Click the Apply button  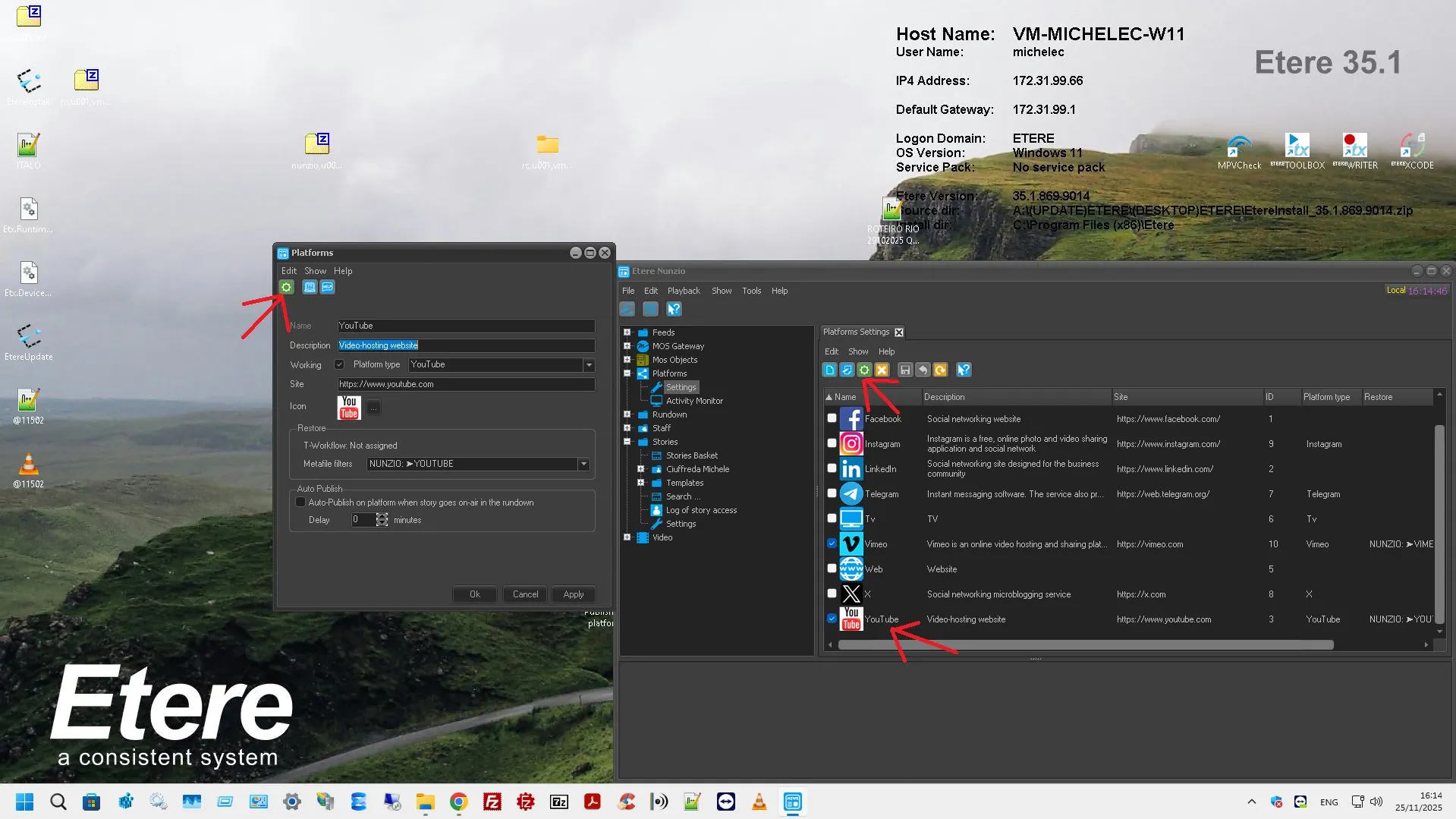coord(573,594)
